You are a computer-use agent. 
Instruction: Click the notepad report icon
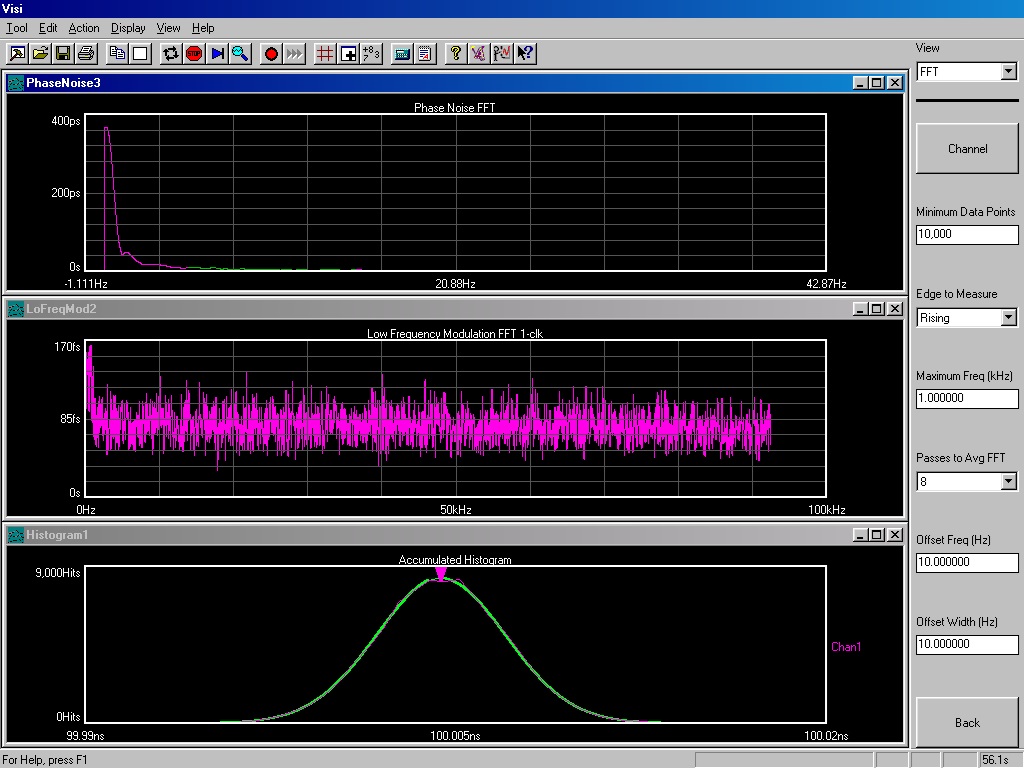click(x=425, y=54)
